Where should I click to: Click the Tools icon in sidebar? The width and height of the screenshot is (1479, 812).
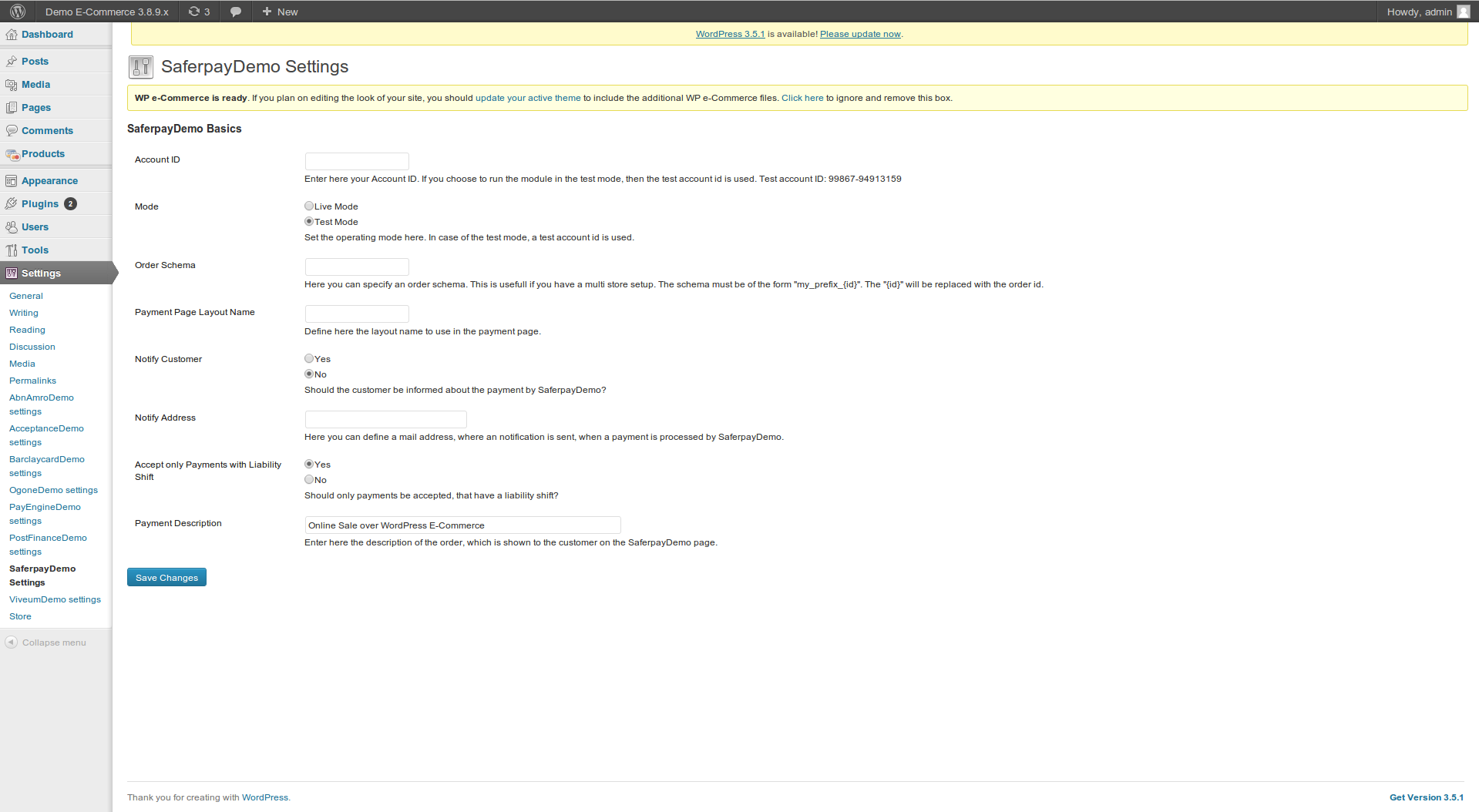(11, 250)
